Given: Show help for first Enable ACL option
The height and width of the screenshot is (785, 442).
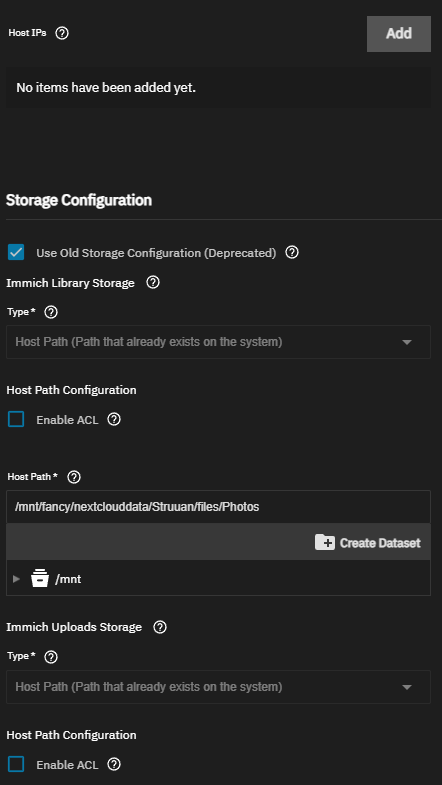Looking at the screenshot, I should coord(114,419).
